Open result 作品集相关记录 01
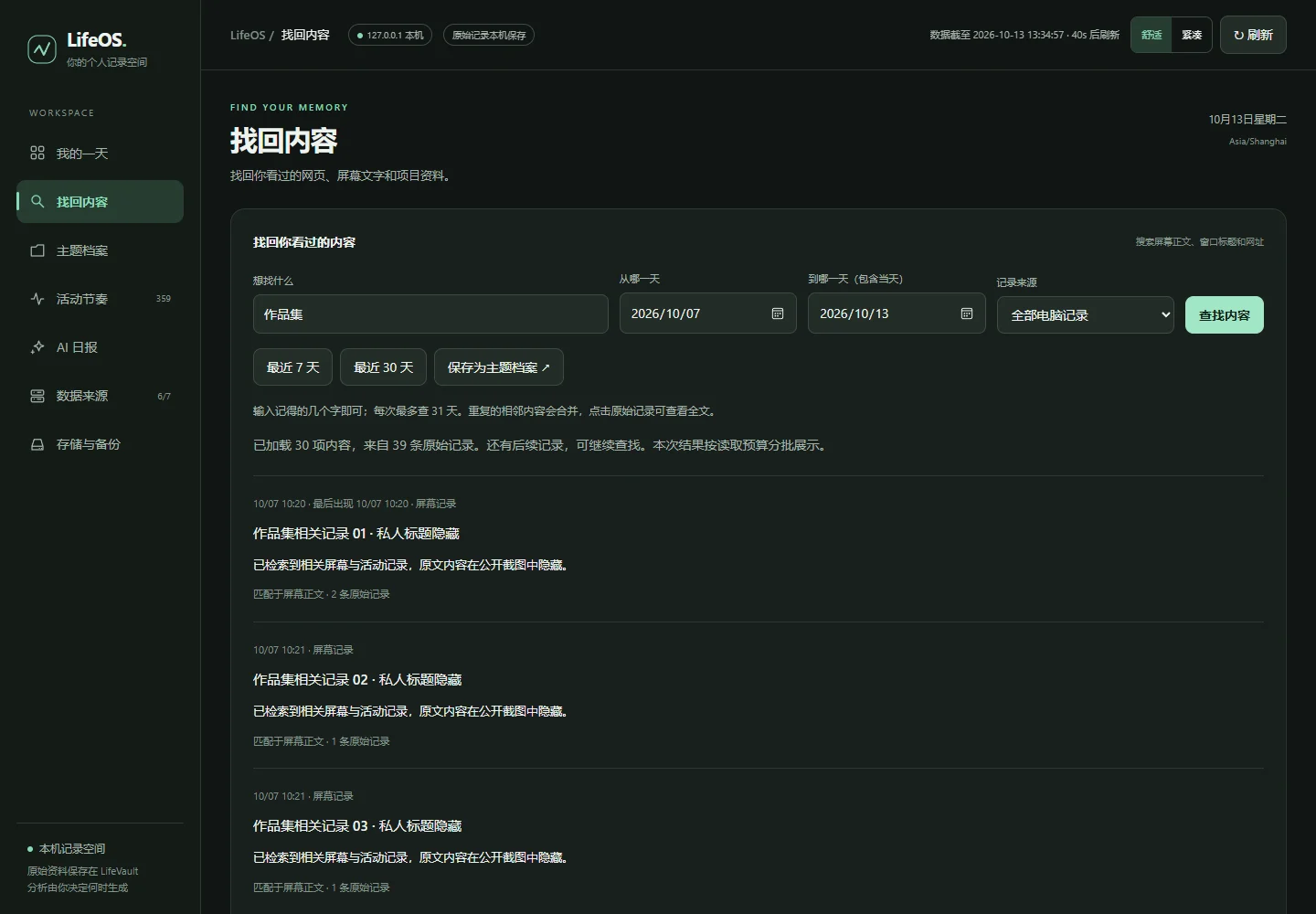Image resolution: width=1316 pixels, height=914 pixels. (x=356, y=534)
